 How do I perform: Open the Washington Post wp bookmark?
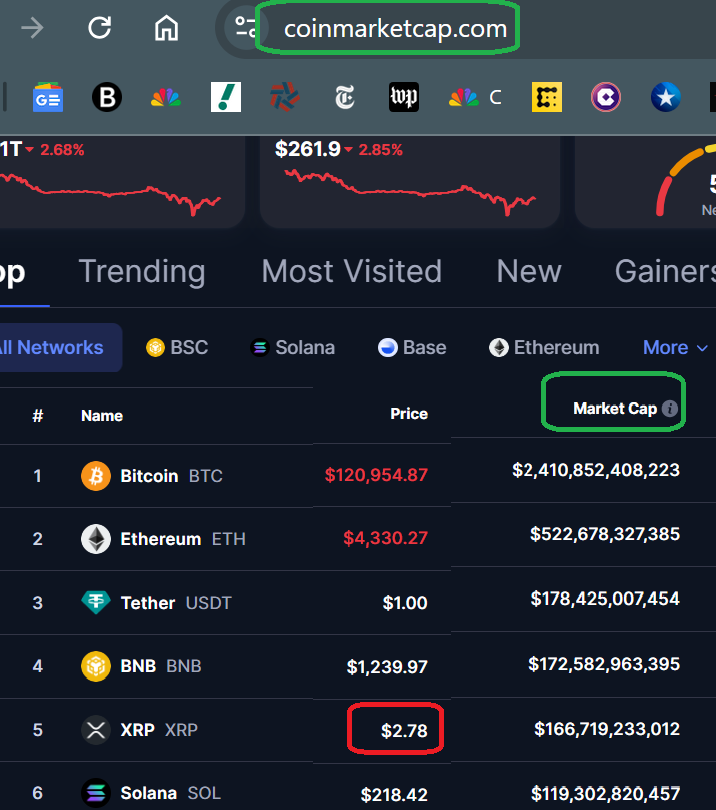tap(403, 97)
